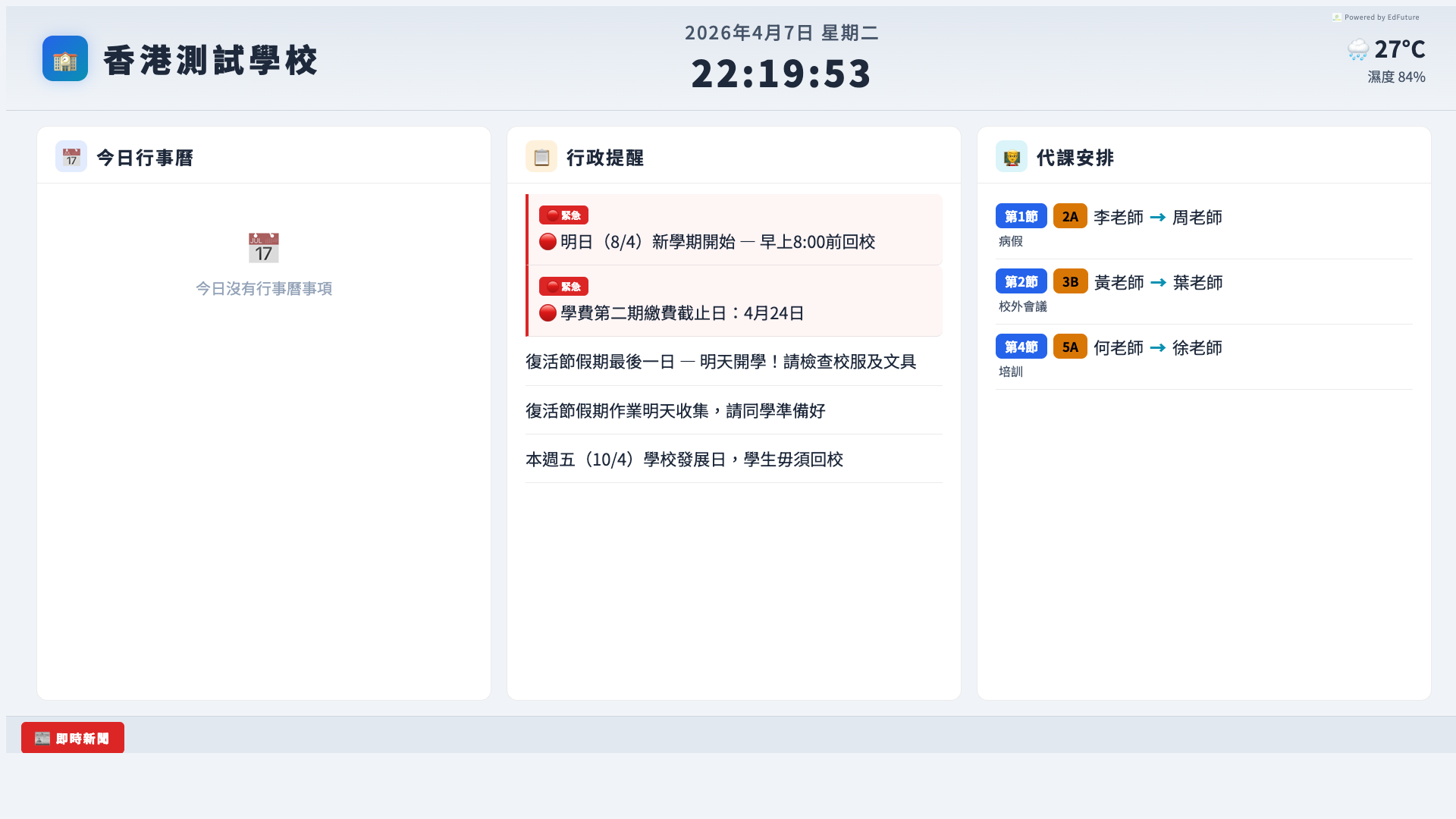The height and width of the screenshot is (819, 1456).
Task: Click the large empty-state calendar icon
Action: 264,248
